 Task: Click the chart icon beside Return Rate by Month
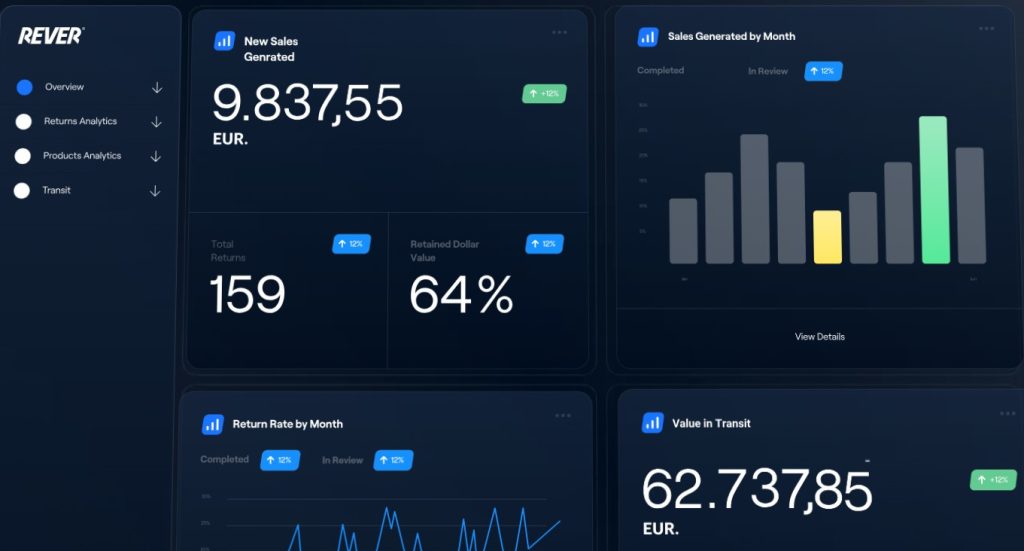tap(212, 424)
